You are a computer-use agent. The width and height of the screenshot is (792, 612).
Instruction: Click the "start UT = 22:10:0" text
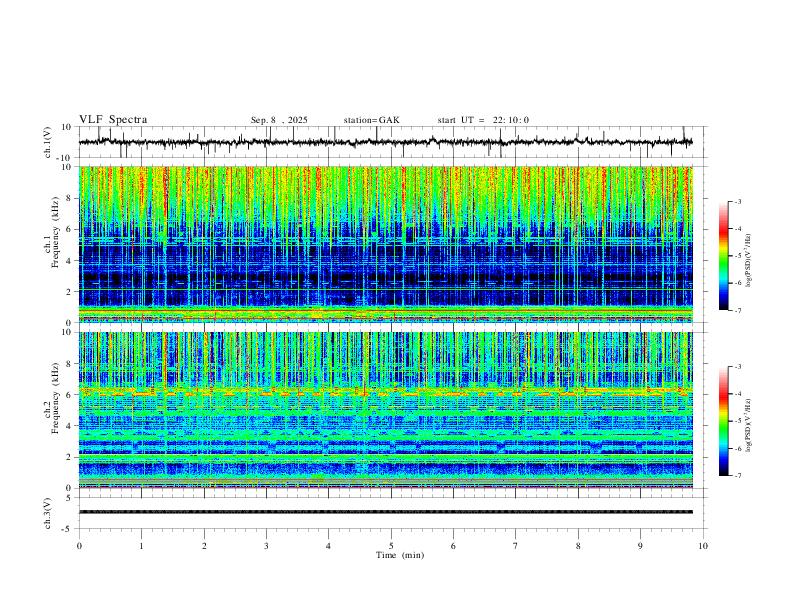pyautogui.click(x=483, y=120)
